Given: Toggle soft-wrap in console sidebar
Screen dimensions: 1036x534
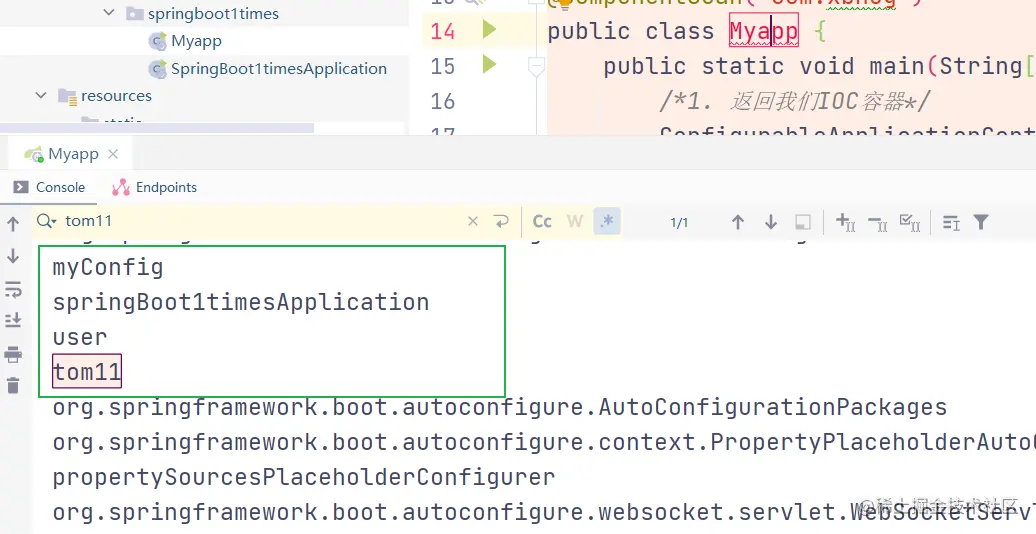Looking at the screenshot, I should 13,288.
